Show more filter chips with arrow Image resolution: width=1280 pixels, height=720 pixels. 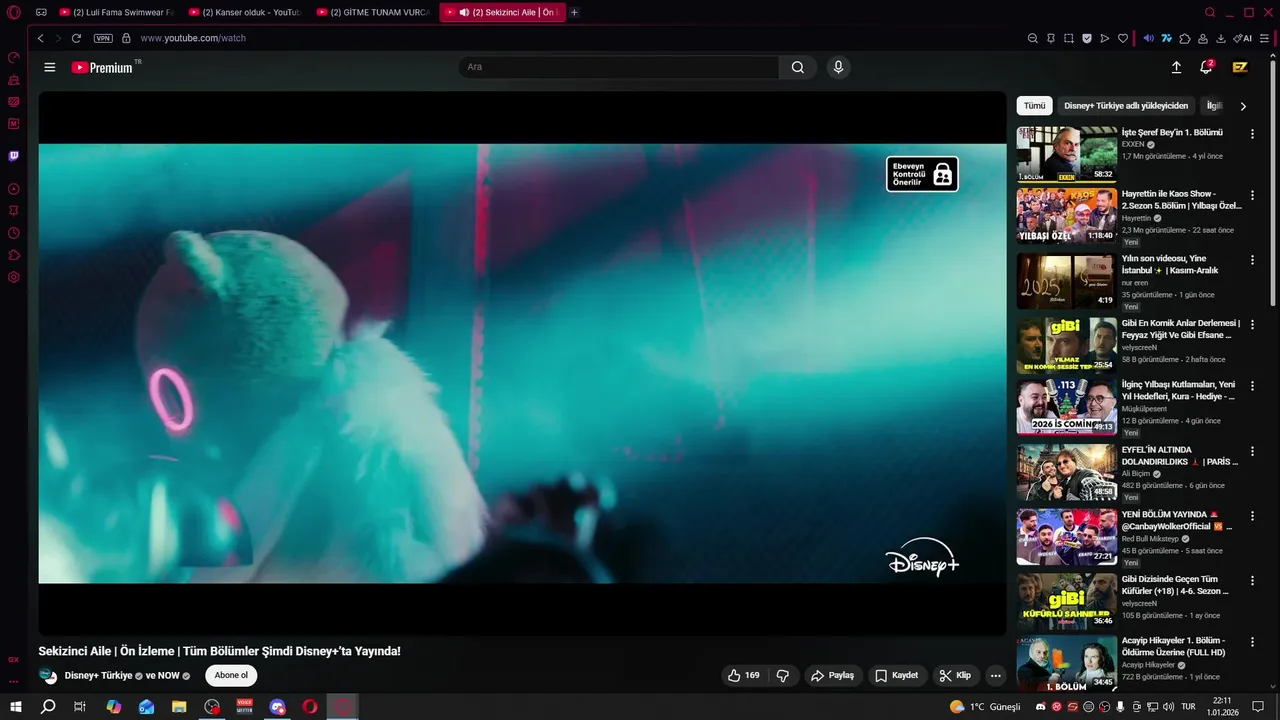click(1243, 105)
